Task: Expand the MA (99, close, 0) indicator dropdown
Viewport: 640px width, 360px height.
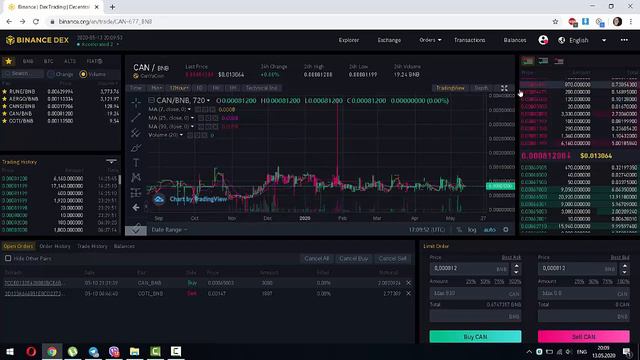Action: [192, 127]
